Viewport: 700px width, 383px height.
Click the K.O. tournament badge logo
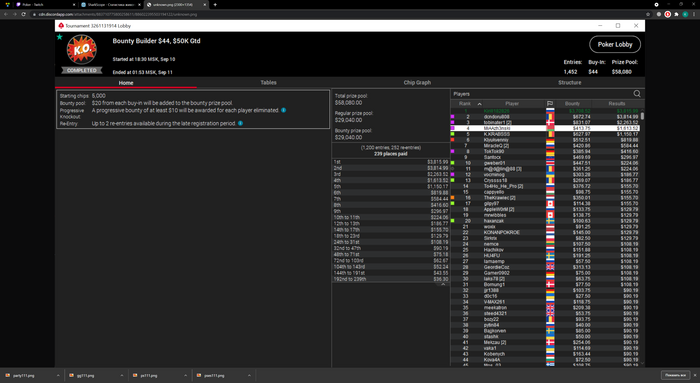click(82, 50)
